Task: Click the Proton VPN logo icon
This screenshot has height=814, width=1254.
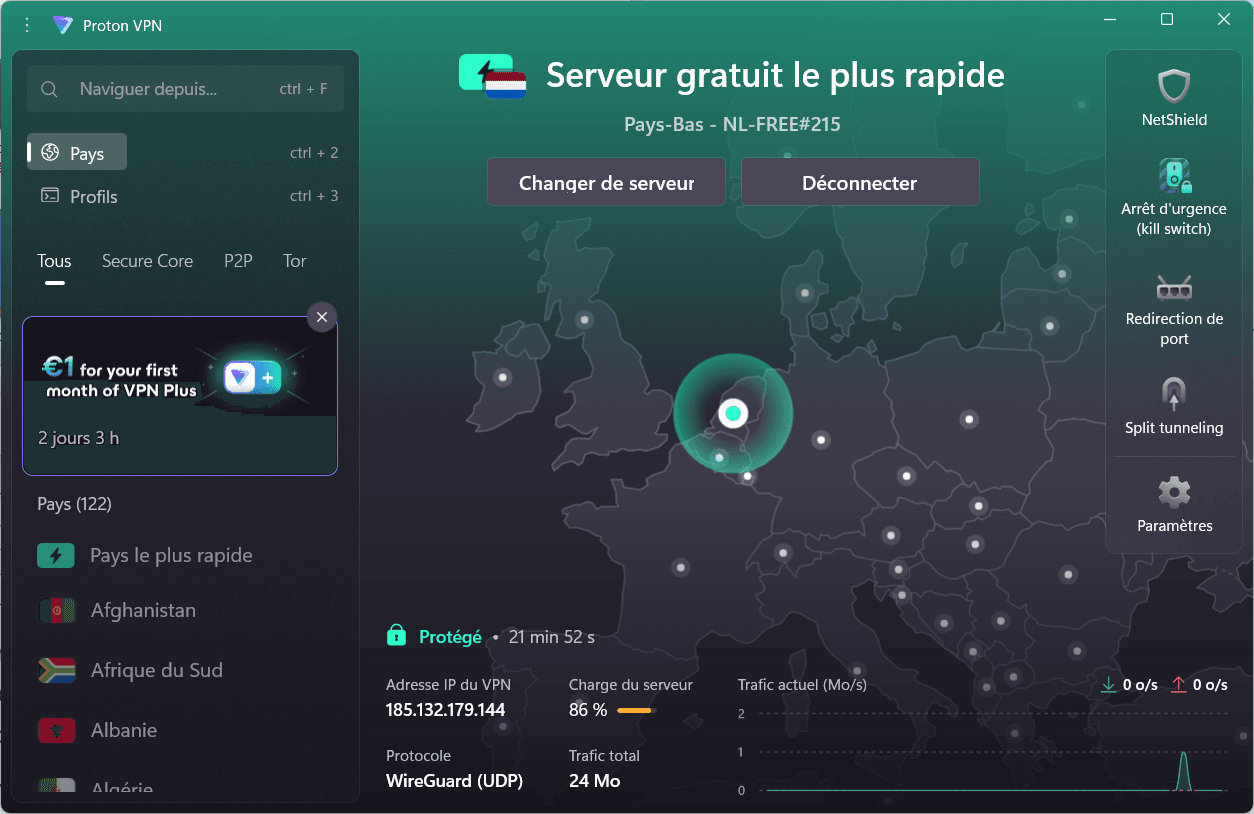Action: click(x=63, y=25)
